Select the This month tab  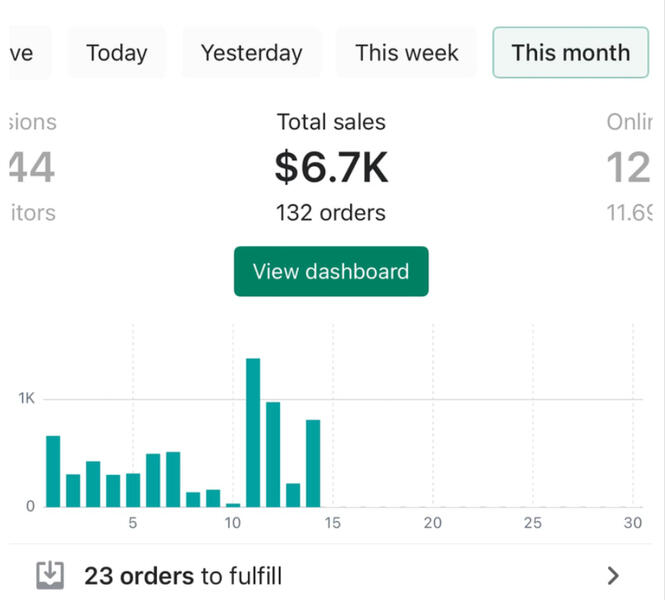coord(570,53)
